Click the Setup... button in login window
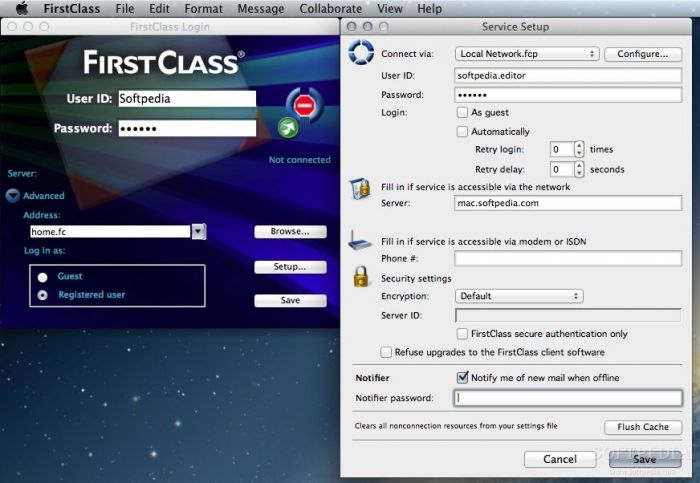Screen dimensions: 700x483 (290, 267)
